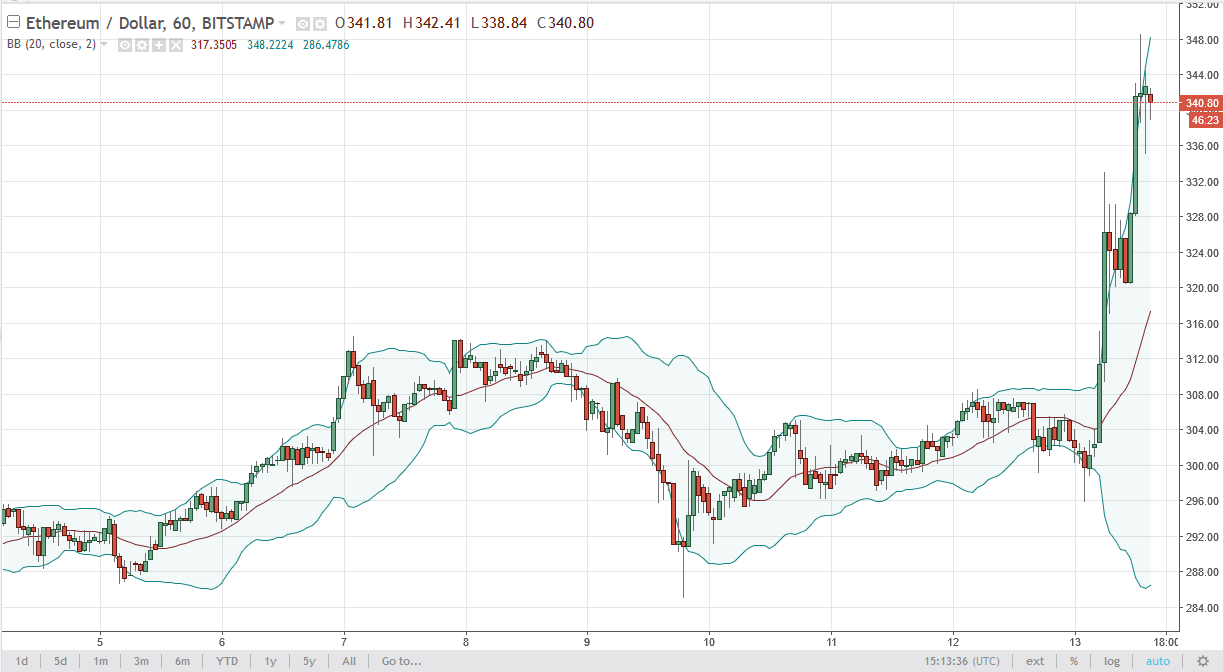Click the 340.80 current price label

[1201, 103]
